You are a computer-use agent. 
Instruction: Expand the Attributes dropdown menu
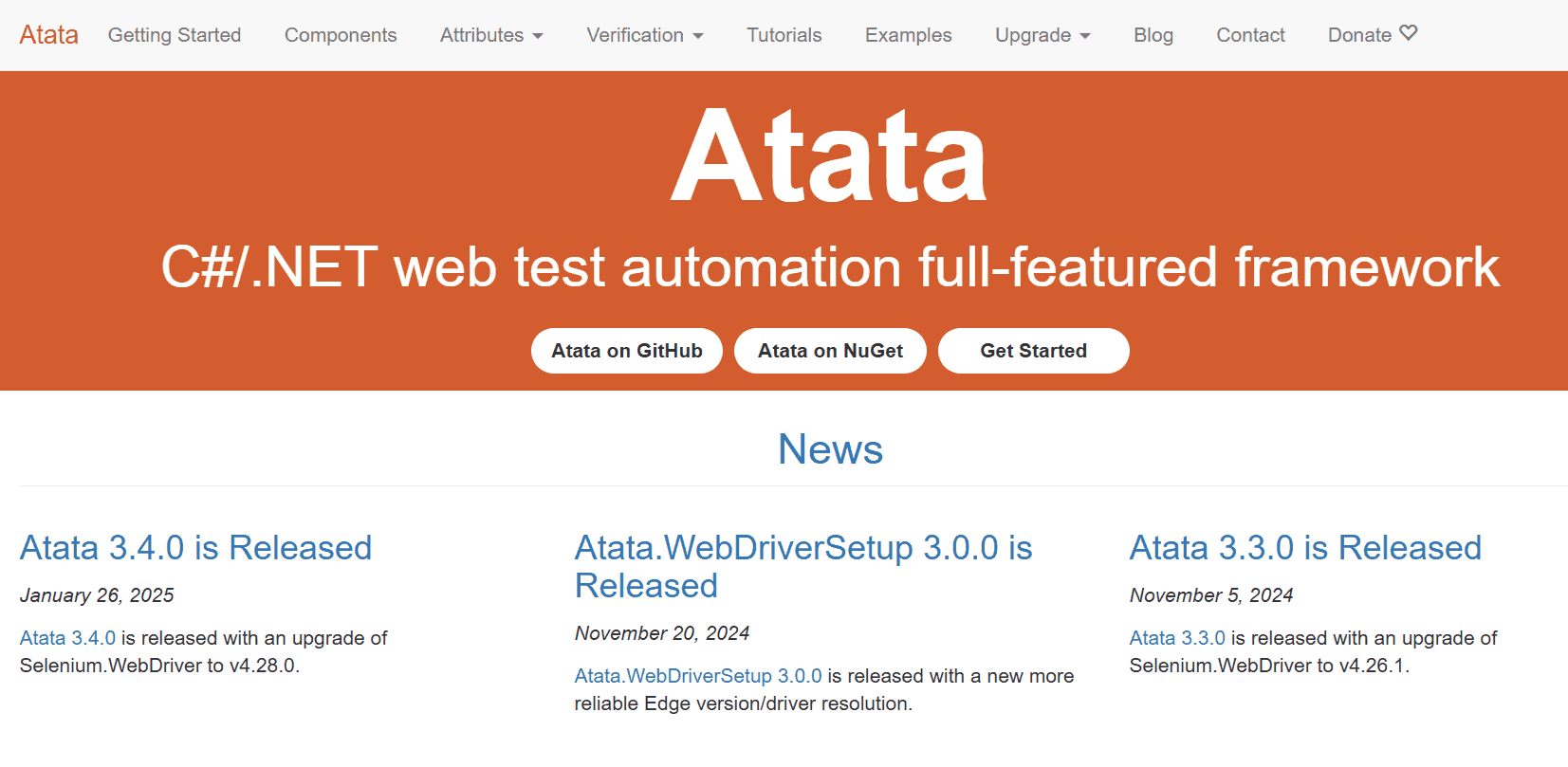[x=490, y=35]
